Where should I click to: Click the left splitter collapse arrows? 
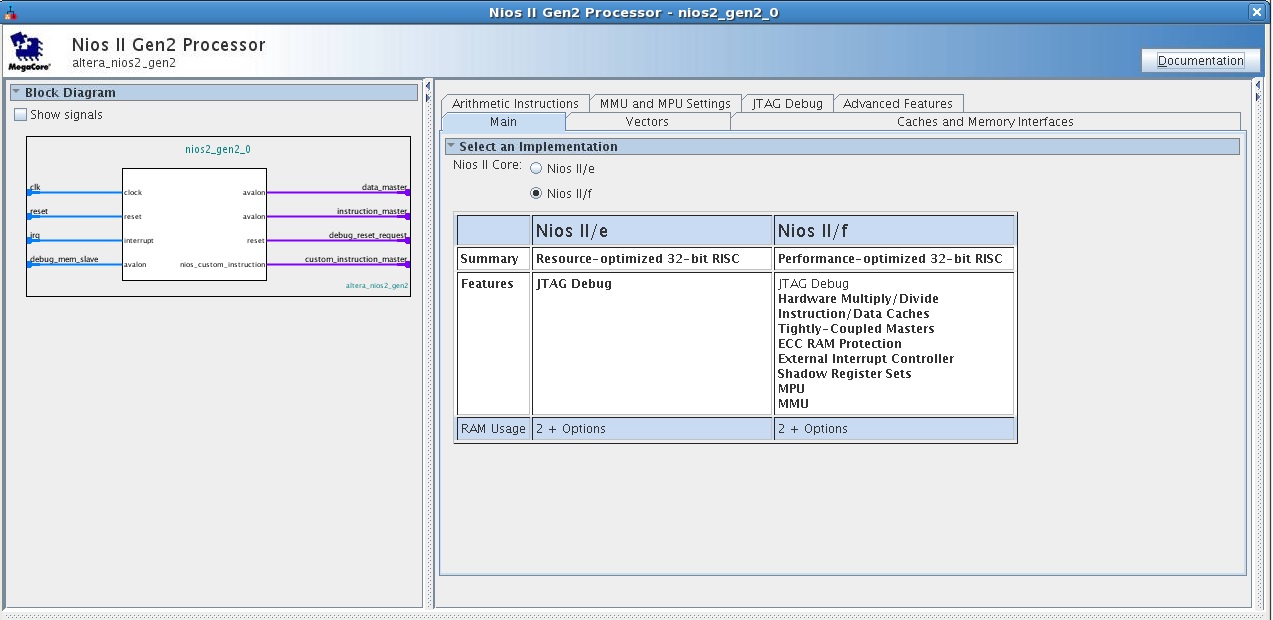pyautogui.click(x=428, y=91)
